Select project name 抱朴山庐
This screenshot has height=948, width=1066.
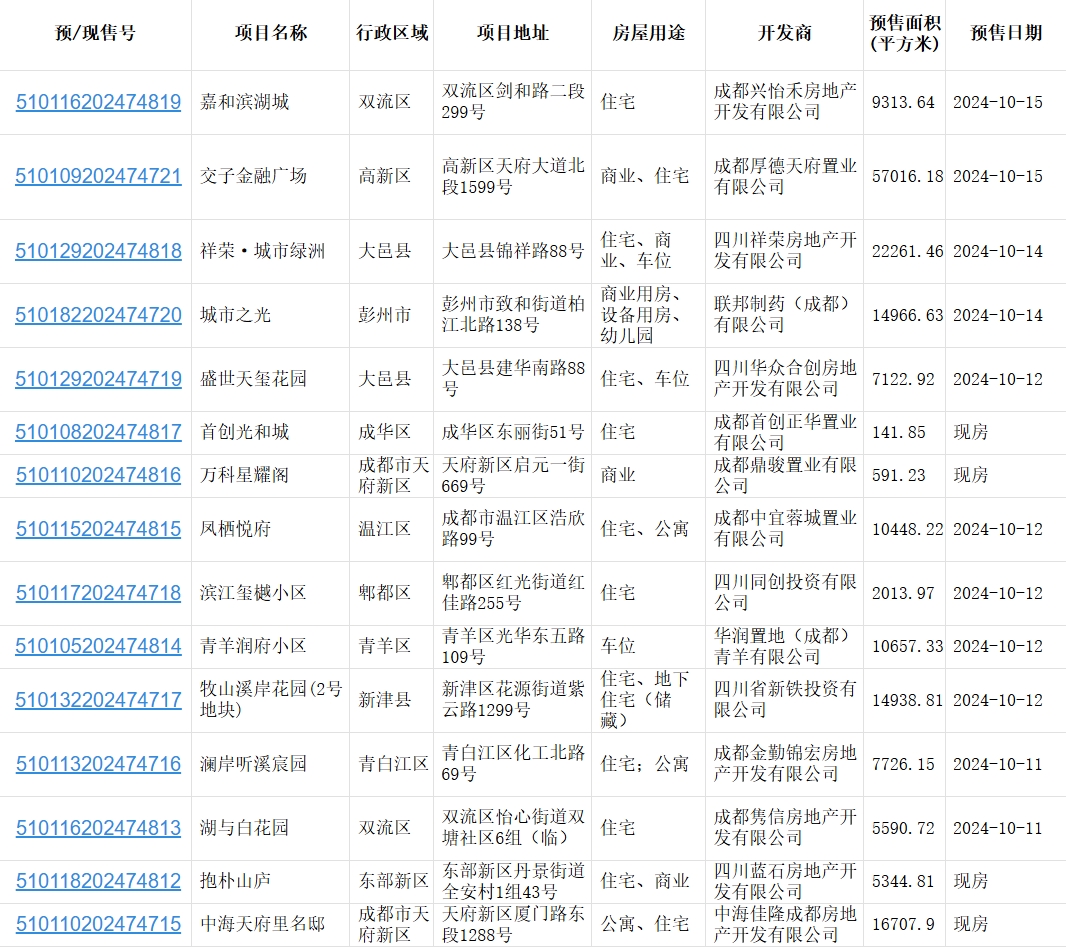coord(235,881)
